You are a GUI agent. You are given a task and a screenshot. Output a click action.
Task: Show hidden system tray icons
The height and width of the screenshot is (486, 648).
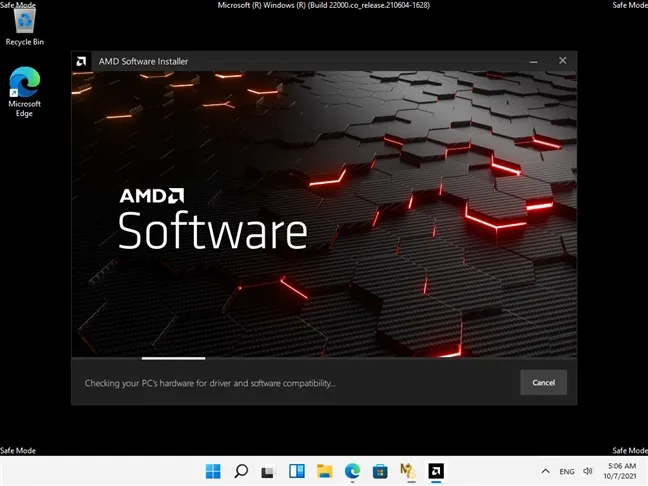coord(546,471)
